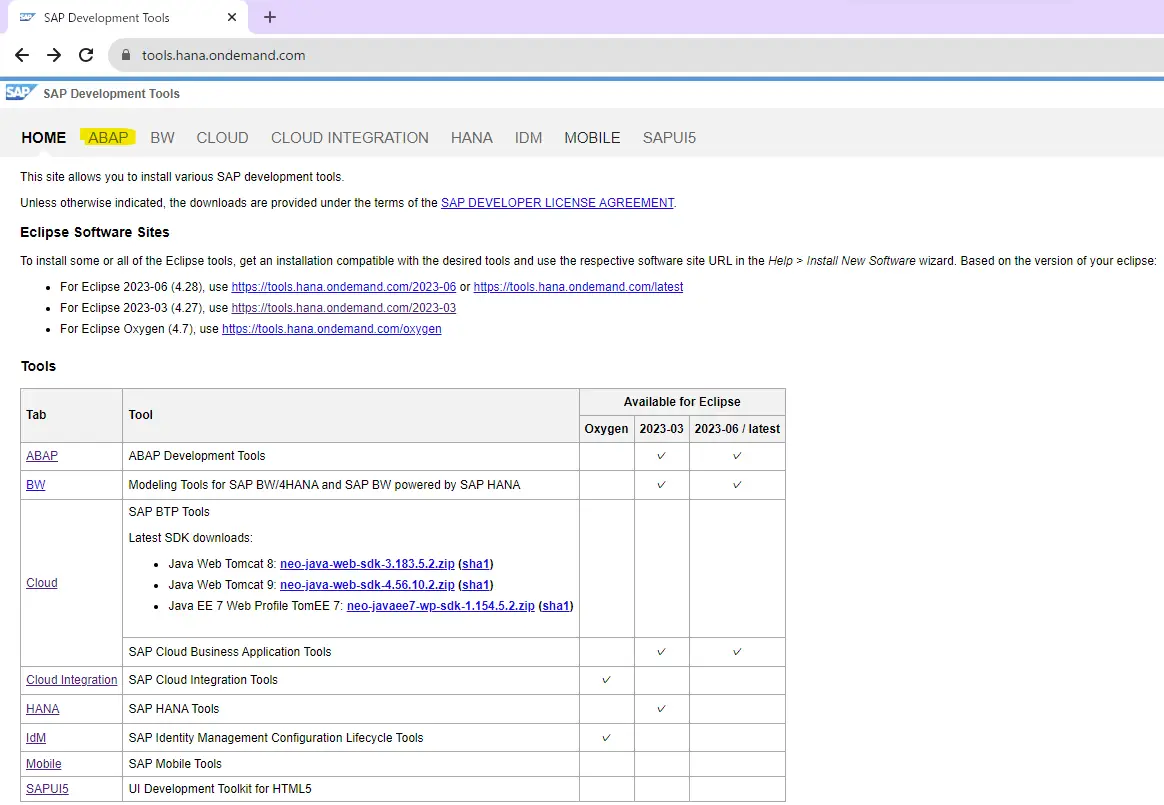Image resolution: width=1164 pixels, height=805 pixels.
Task: Select the SAP Development Tools browser tab
Action: pos(127,17)
